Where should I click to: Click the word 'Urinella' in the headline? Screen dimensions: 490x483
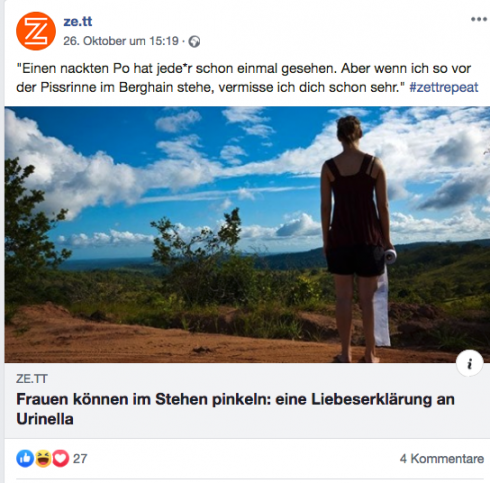45,419
